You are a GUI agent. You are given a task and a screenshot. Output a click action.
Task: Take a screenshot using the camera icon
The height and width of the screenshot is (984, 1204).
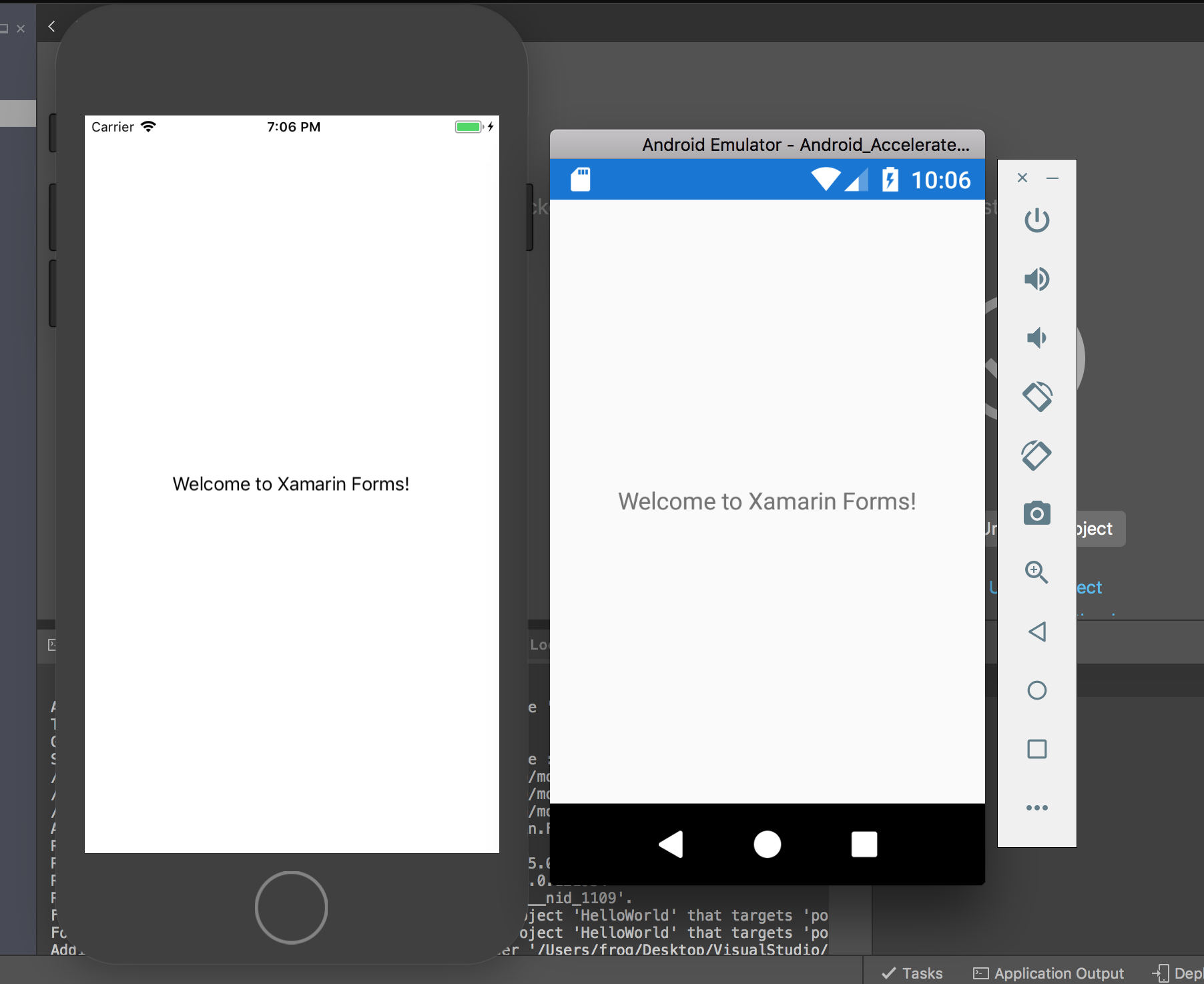(x=1036, y=513)
